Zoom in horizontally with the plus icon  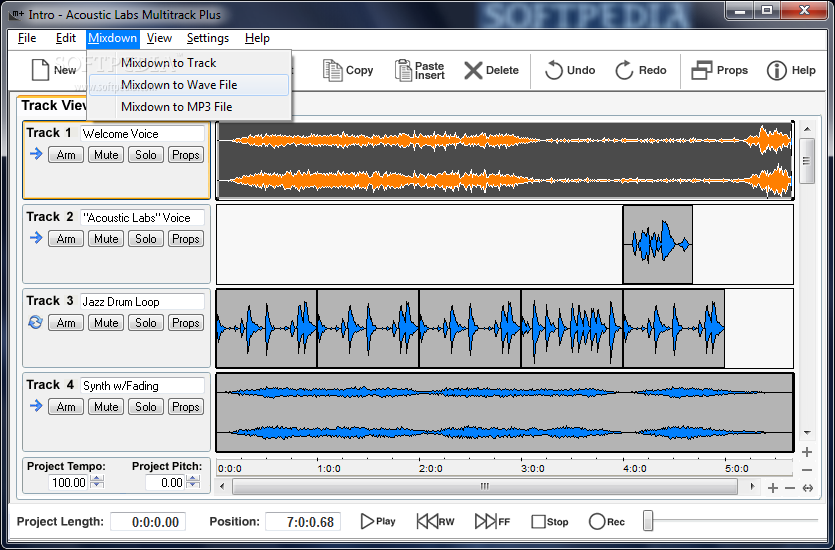point(773,488)
